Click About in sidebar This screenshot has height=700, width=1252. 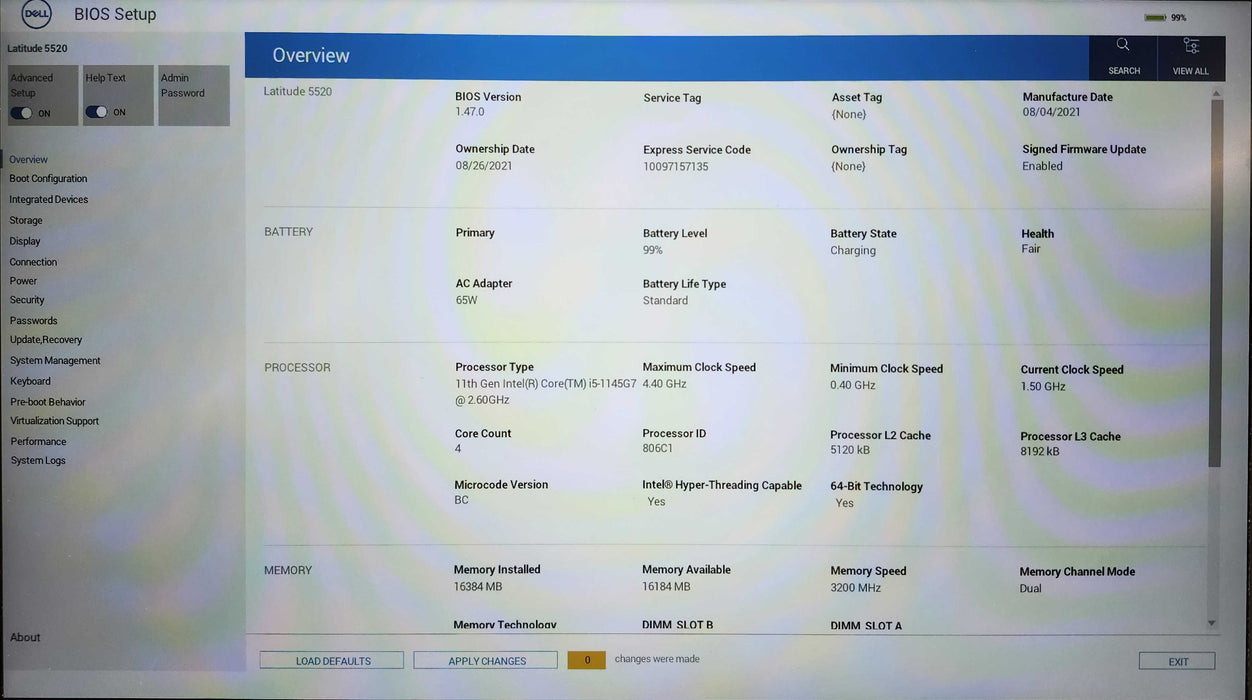pyautogui.click(x=25, y=637)
